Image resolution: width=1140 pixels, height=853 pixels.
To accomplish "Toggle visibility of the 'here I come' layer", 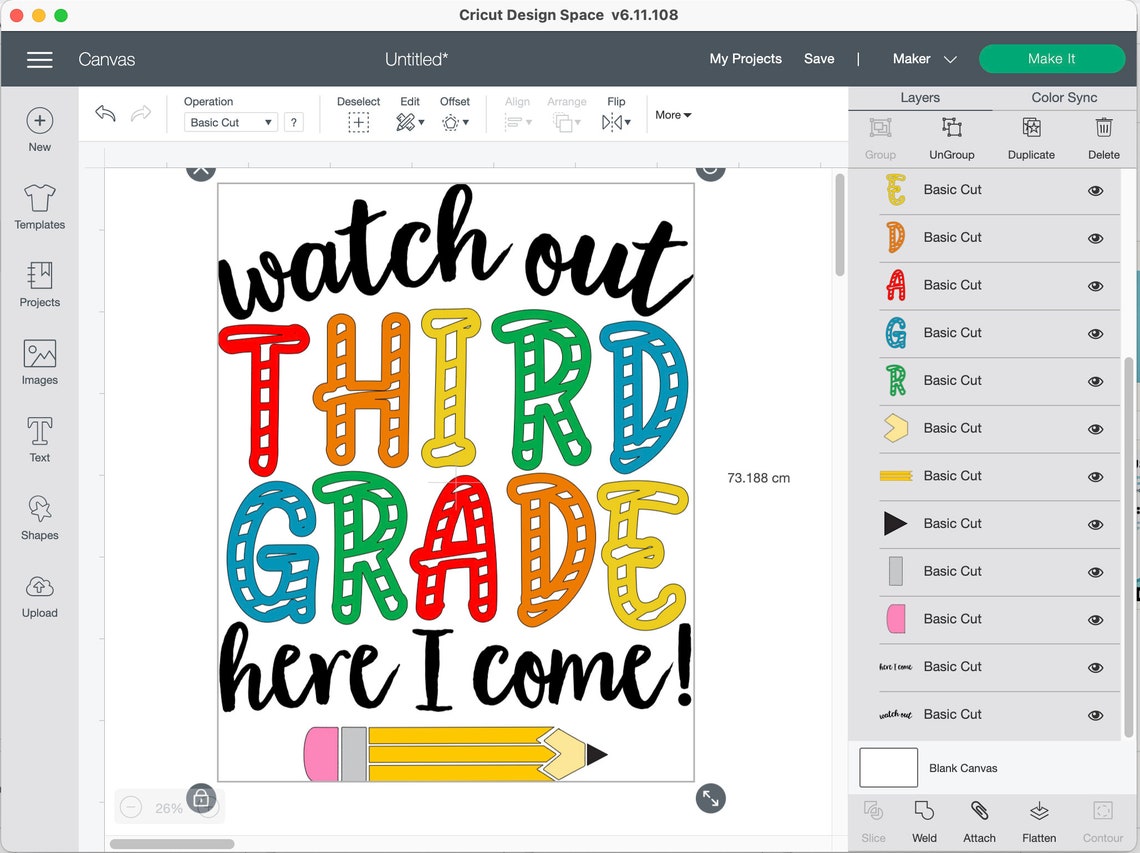I will (1095, 667).
